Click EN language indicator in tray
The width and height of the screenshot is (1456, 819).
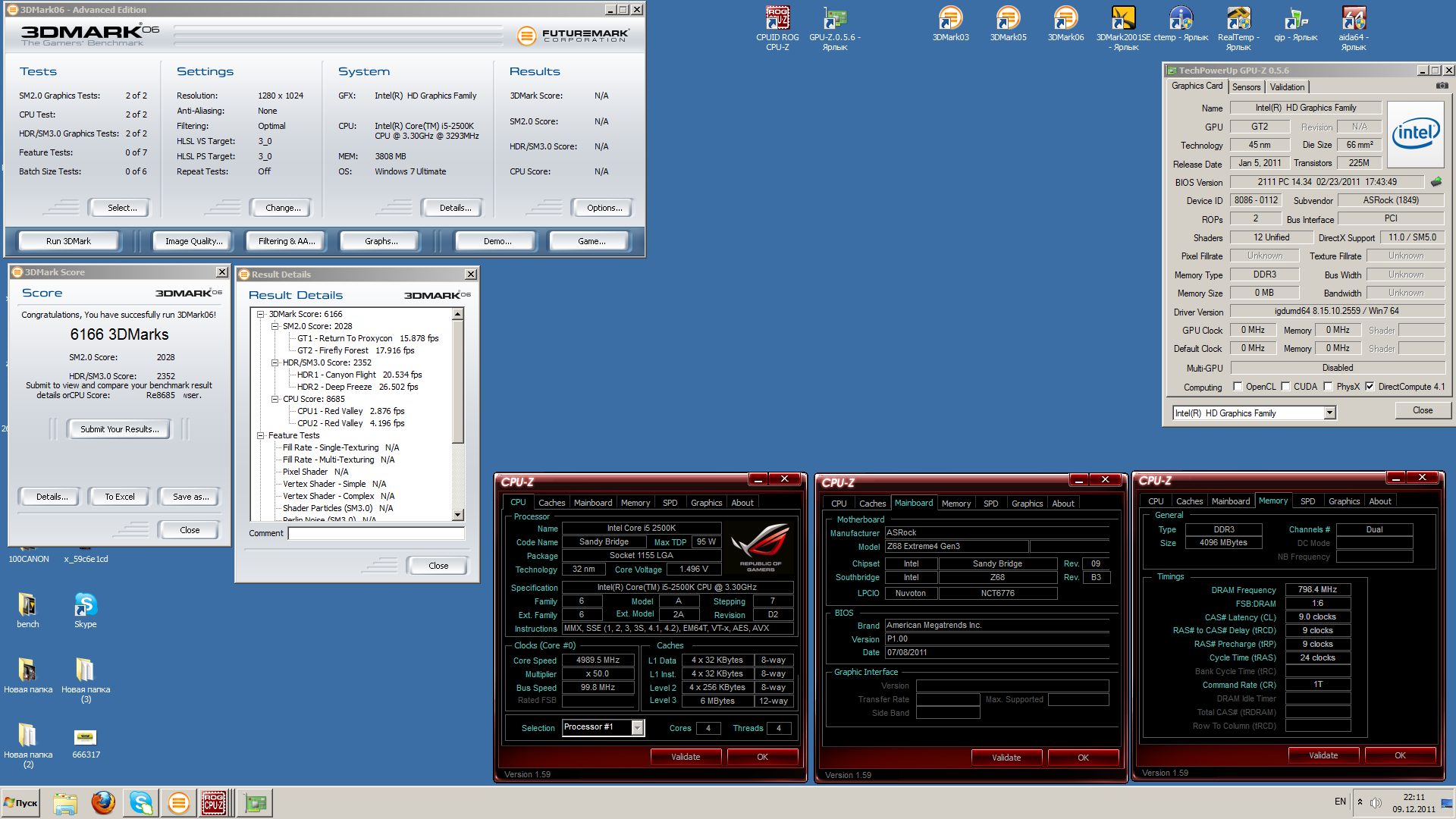tap(1340, 802)
